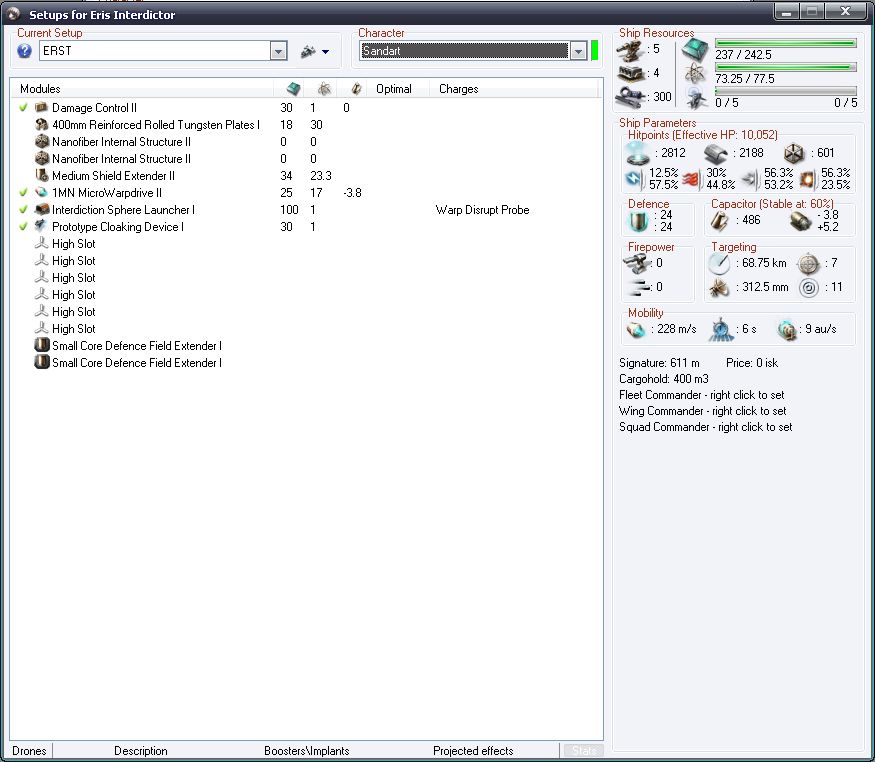This screenshot has height=762, width=875.
Task: Click the calibration icon showing 300
Action: 631,97
